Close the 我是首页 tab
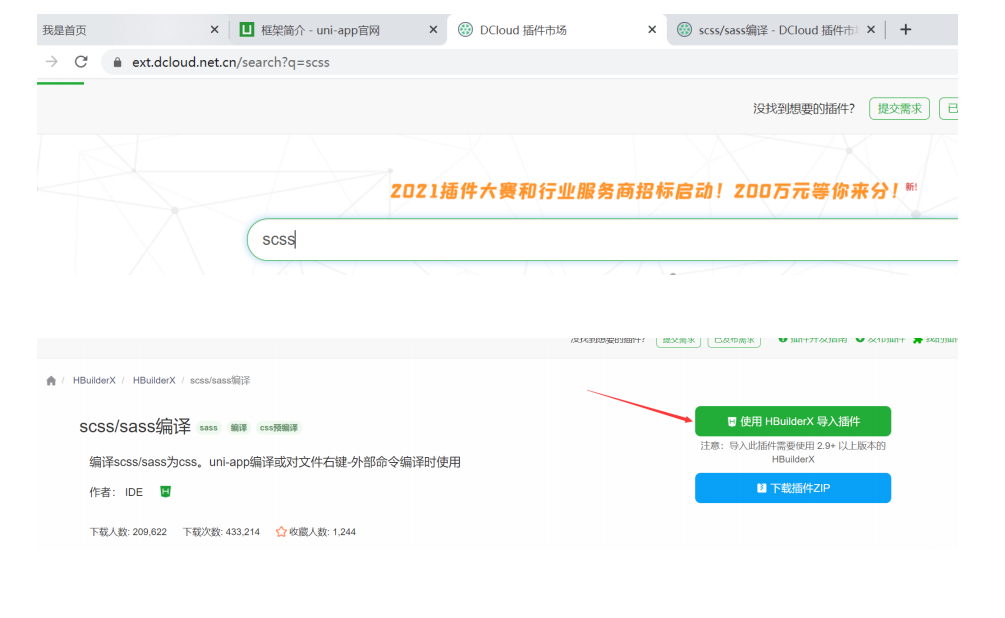The image size is (1005, 618). 215,29
